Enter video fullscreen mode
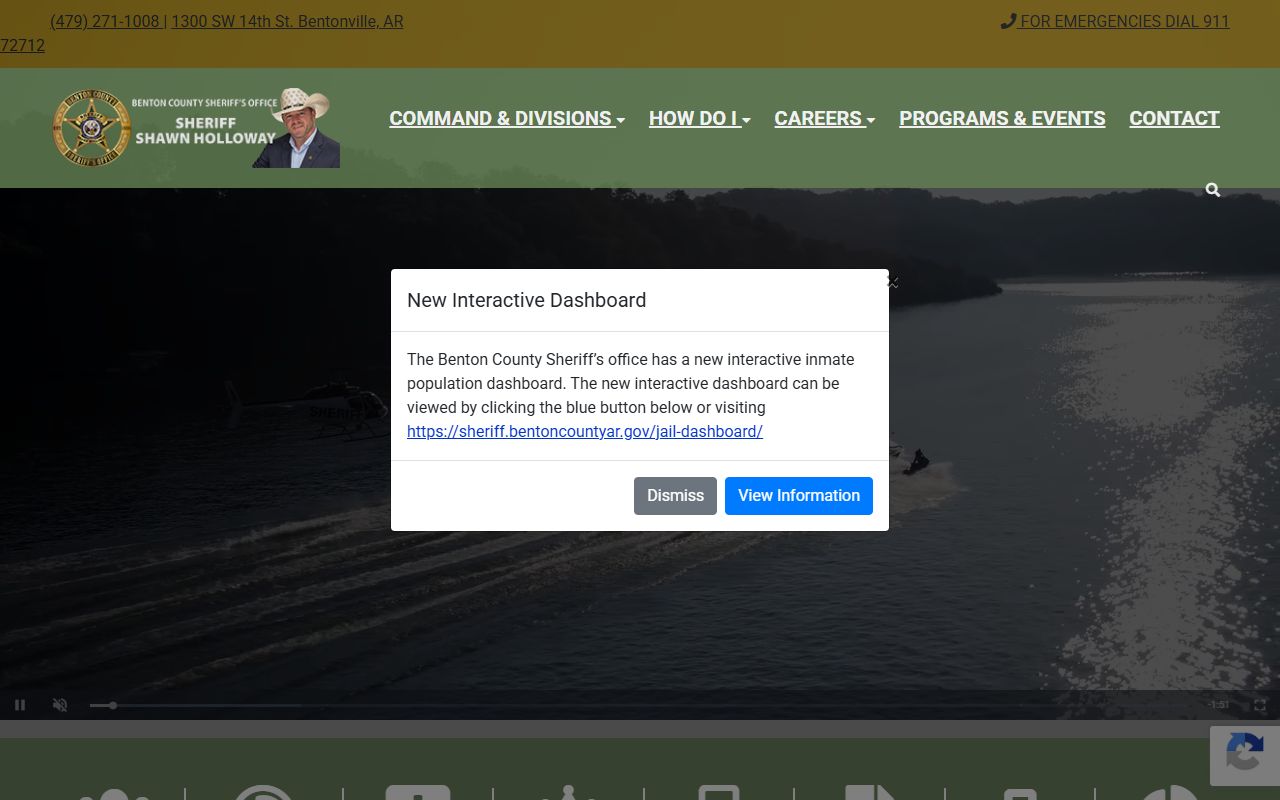 tap(1260, 705)
